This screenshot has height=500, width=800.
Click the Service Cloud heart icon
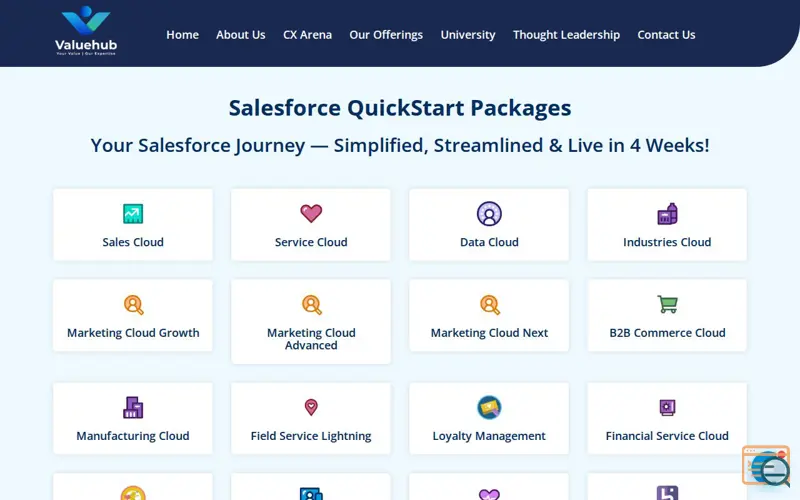[x=311, y=213]
